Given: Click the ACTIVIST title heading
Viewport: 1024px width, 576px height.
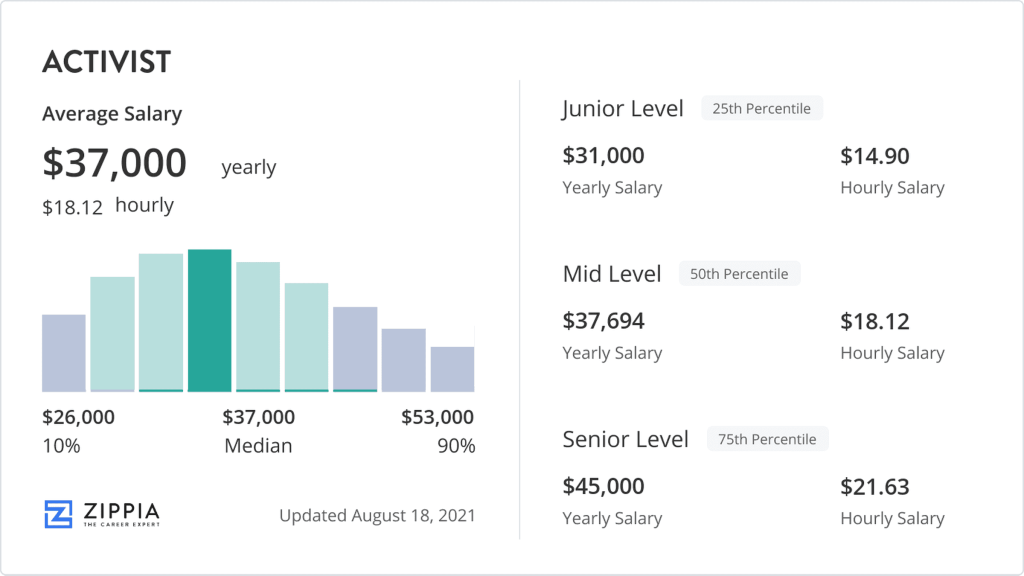Looking at the screenshot, I should click(106, 62).
